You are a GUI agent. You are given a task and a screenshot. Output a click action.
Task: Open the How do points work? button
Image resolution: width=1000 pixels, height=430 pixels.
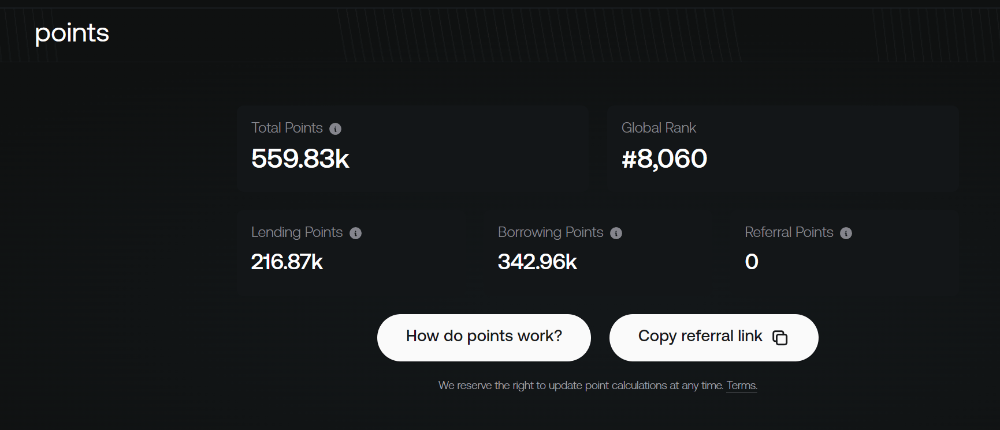point(484,337)
